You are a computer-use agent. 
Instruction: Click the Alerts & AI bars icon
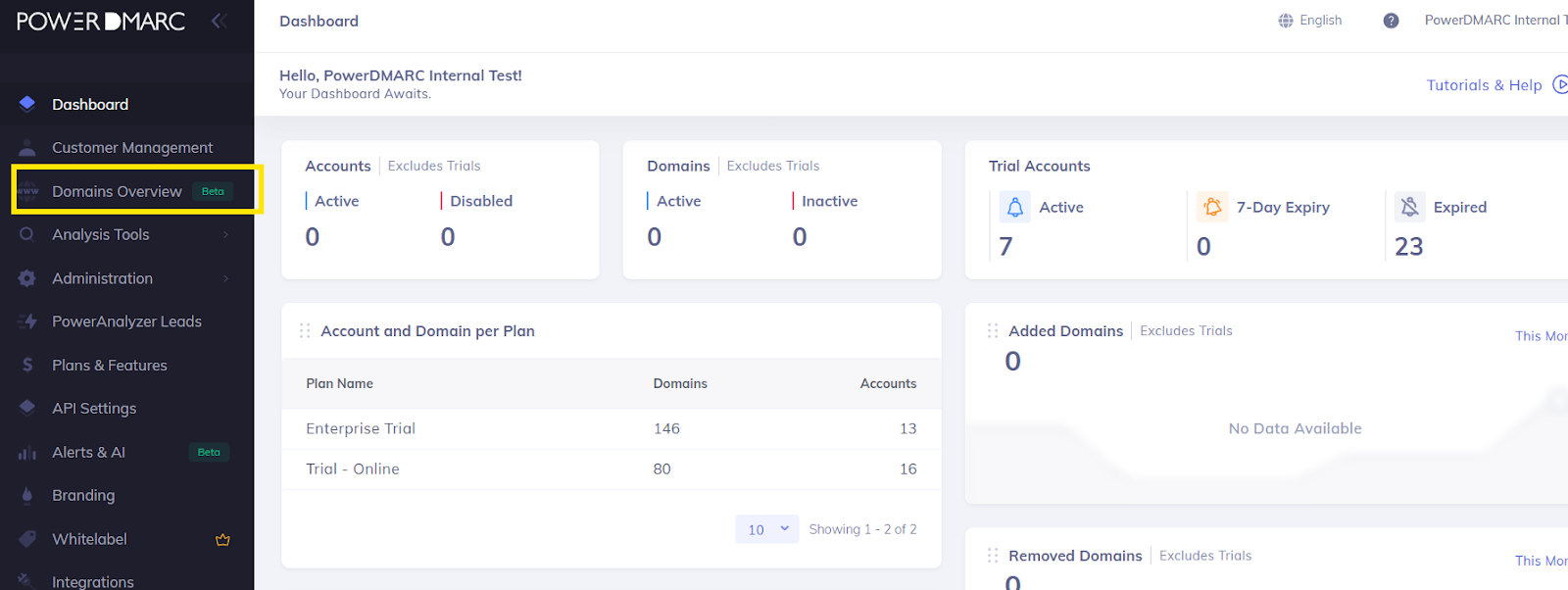coord(27,452)
